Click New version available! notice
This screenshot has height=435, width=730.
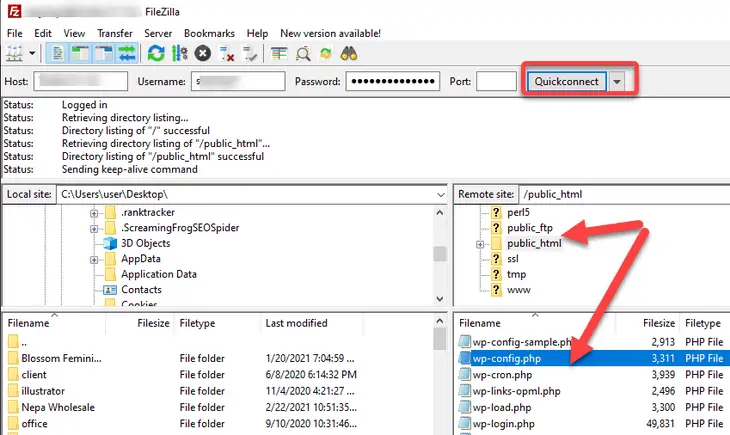(x=330, y=34)
